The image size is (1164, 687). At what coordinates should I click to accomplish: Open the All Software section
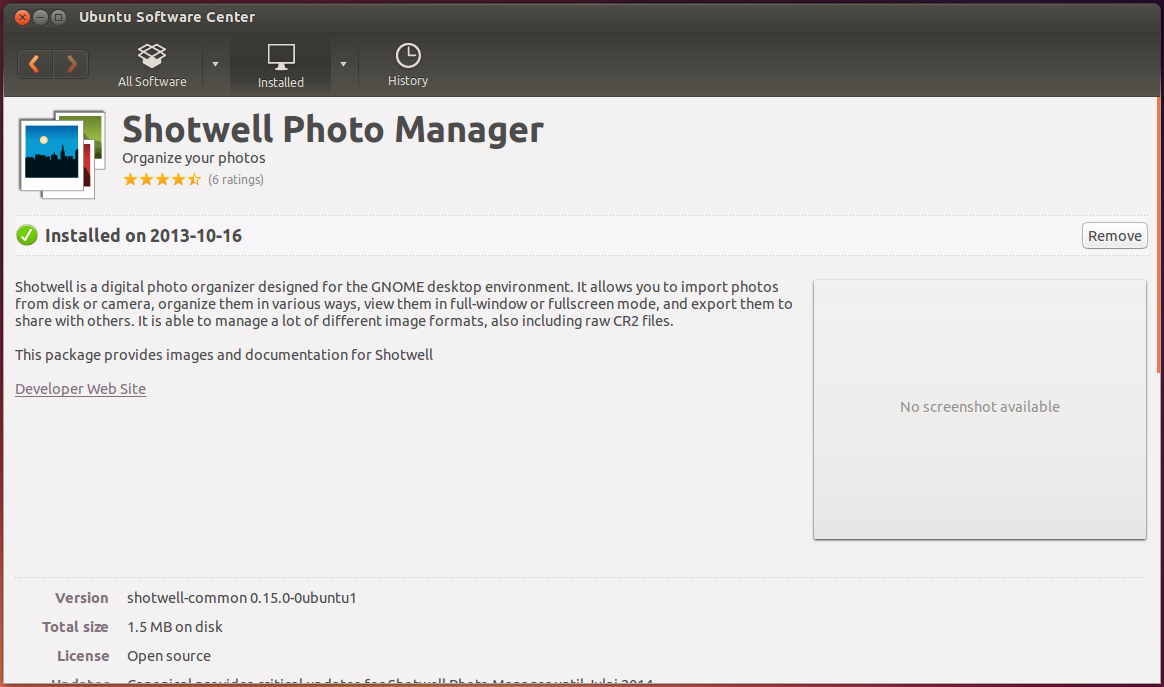click(x=152, y=65)
